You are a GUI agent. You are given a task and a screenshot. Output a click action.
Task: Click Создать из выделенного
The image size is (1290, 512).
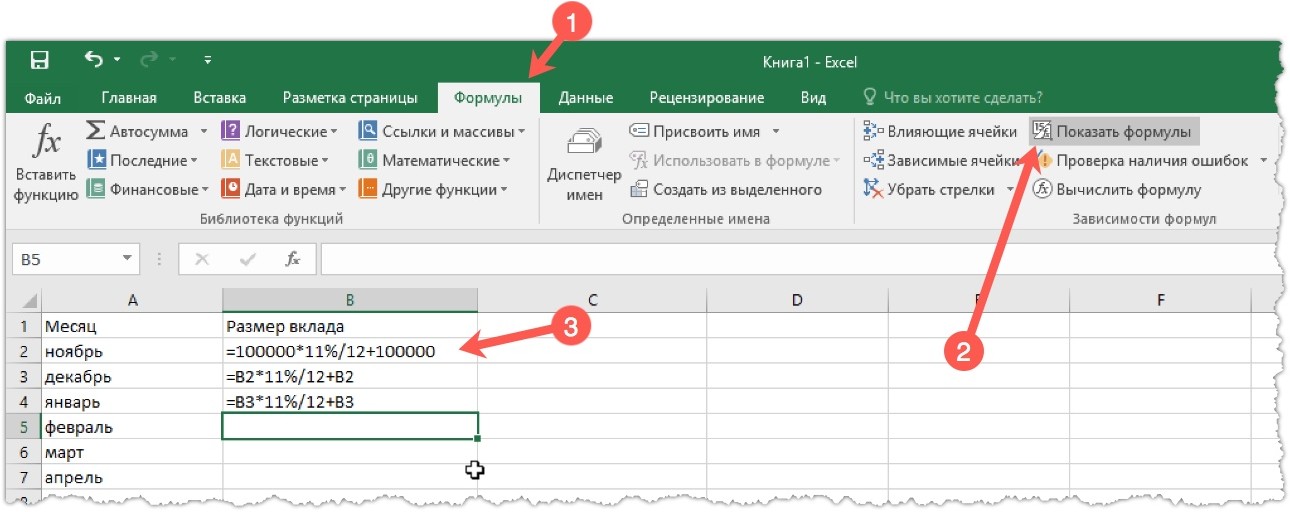tap(726, 189)
